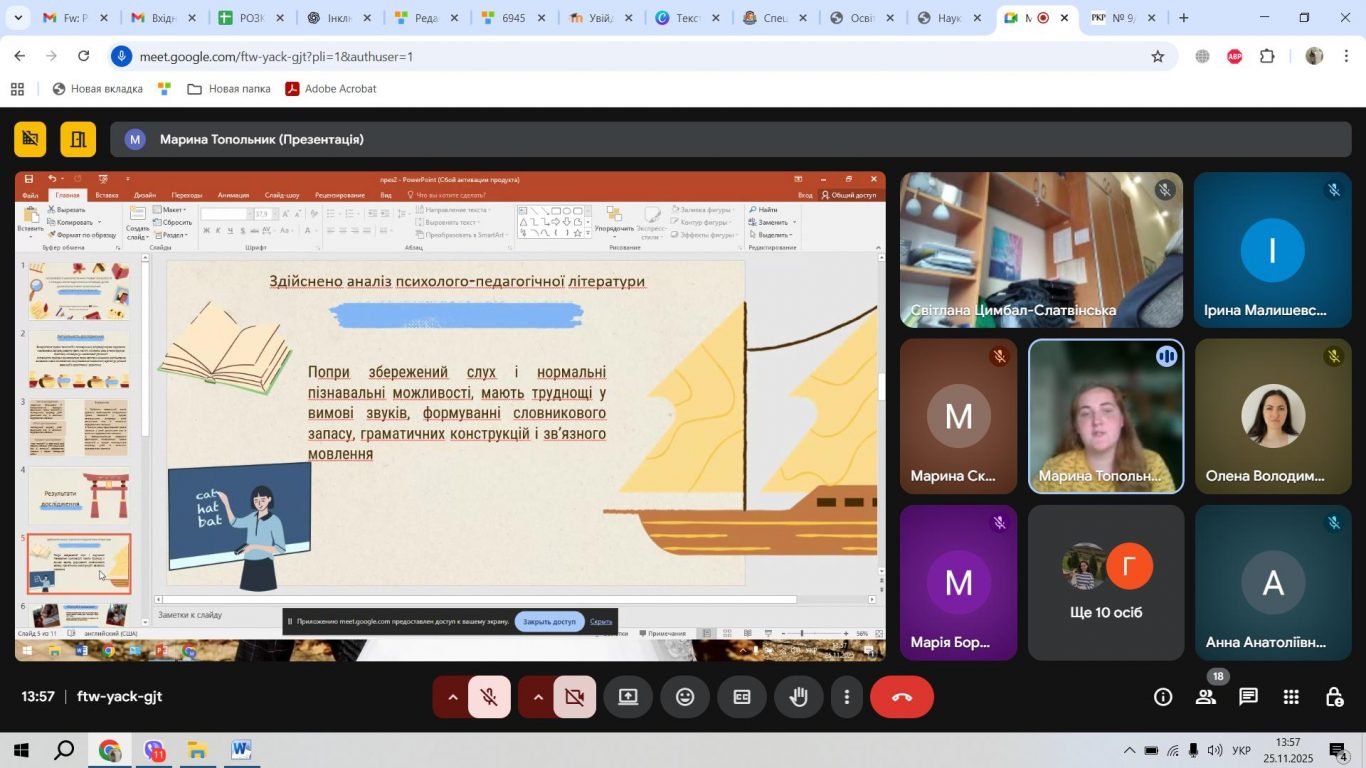This screenshot has width=1366, height=768.
Task: Open the activities grid icon
Action: coord(1291,697)
